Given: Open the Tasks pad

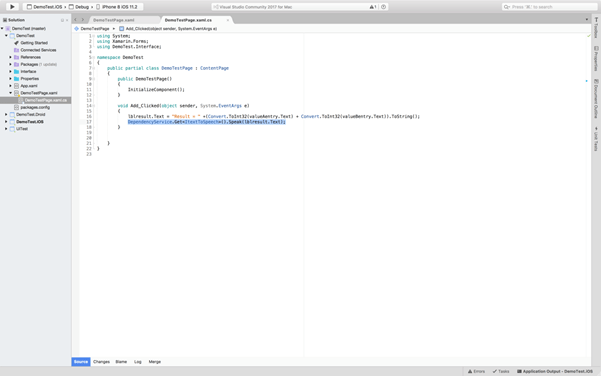Looking at the screenshot, I should point(501,371).
